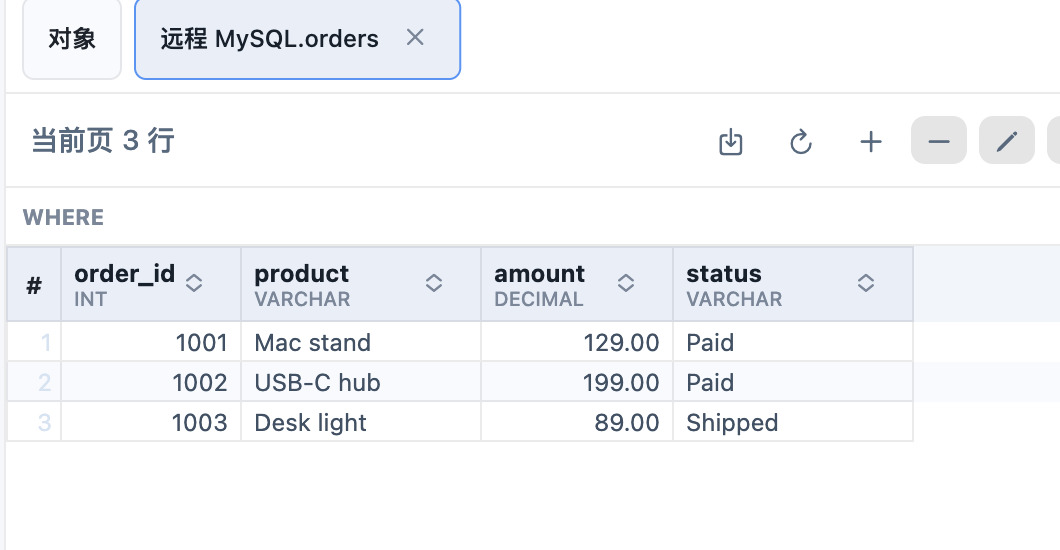
Task: Select the amount column header
Action: pos(577,284)
